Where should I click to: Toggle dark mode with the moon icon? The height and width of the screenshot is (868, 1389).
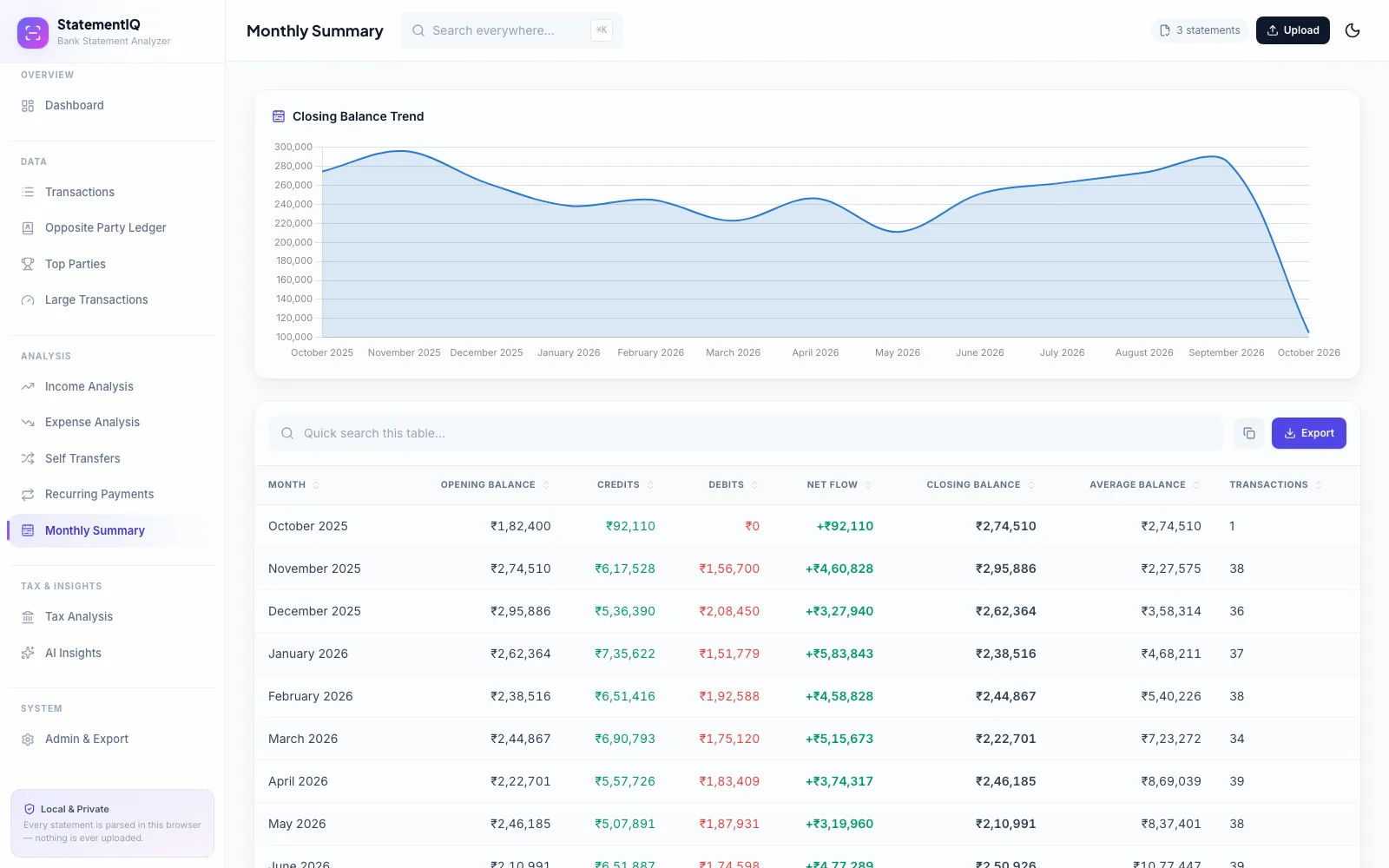click(x=1353, y=30)
